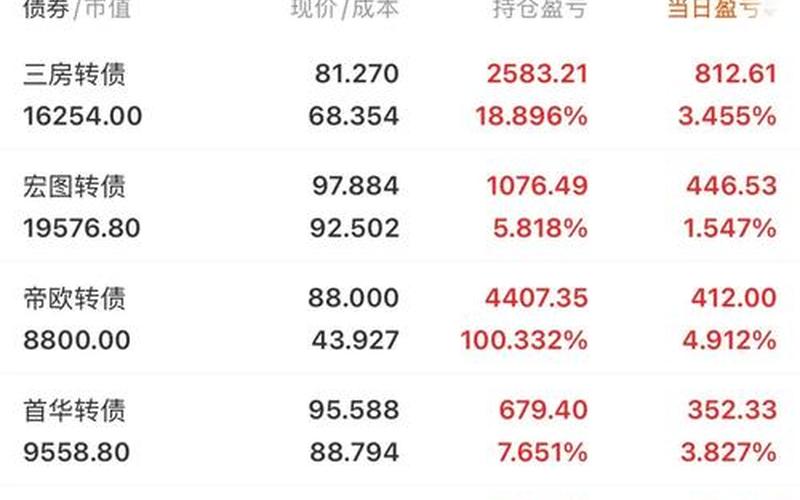Sort by the 当日盈亏 column header
Image resolution: width=800 pixels, height=500 pixels.
[x=711, y=10]
